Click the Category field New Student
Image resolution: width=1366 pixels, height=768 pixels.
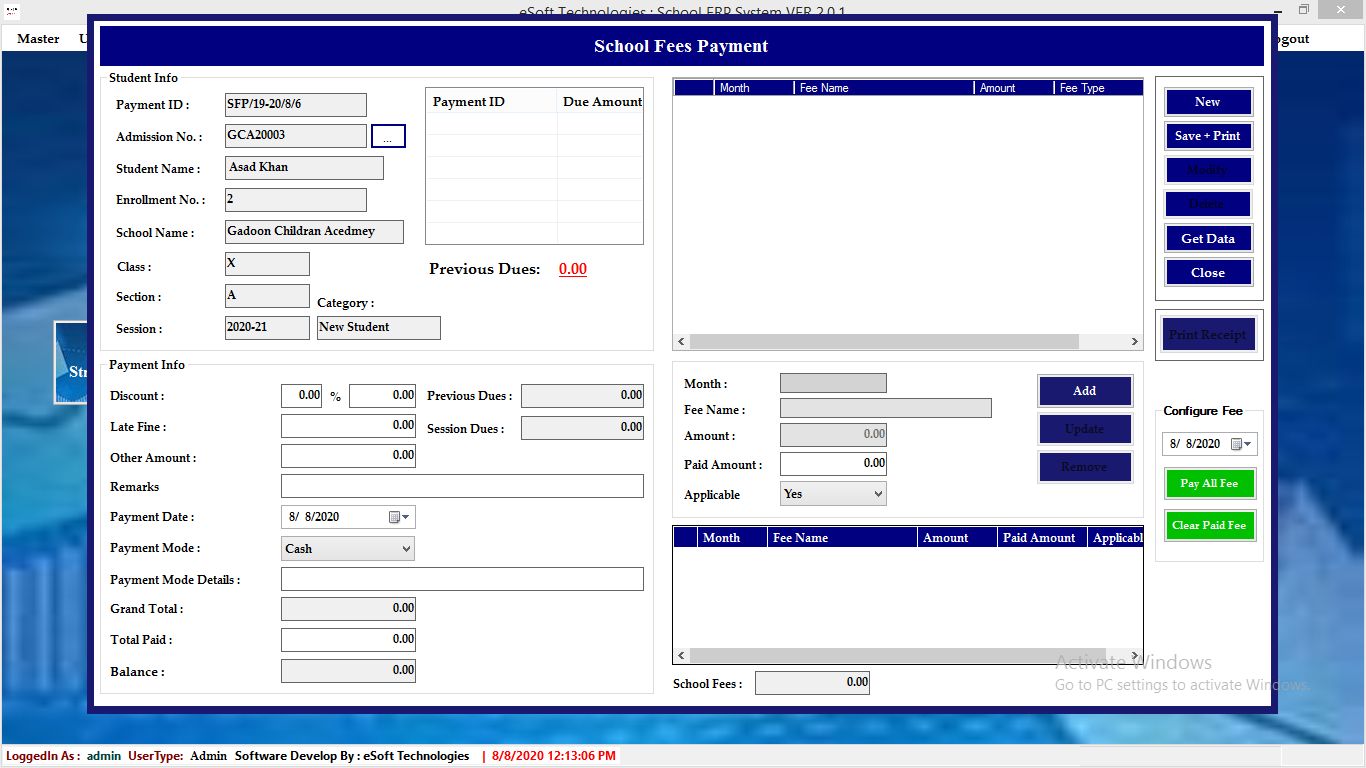[x=379, y=328]
